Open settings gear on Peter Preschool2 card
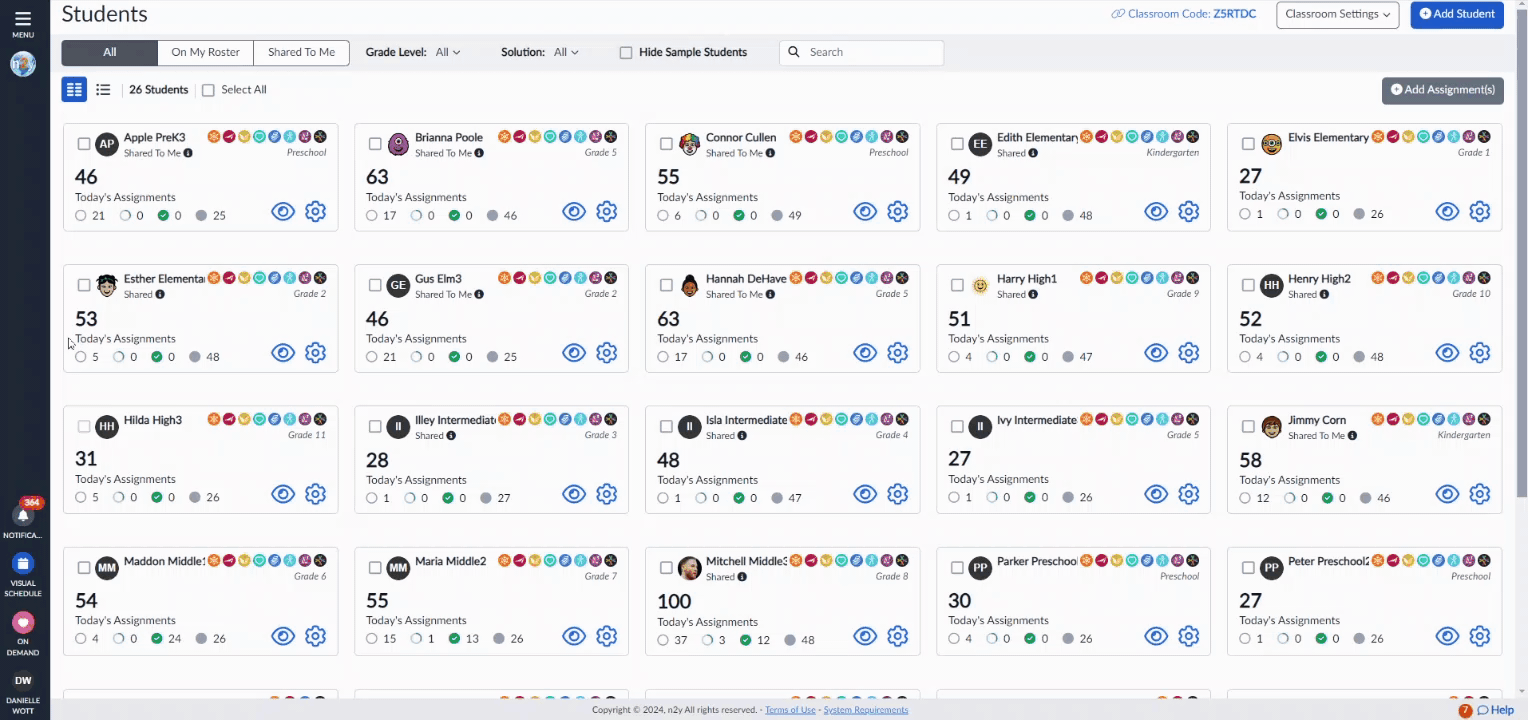 pos(1479,636)
